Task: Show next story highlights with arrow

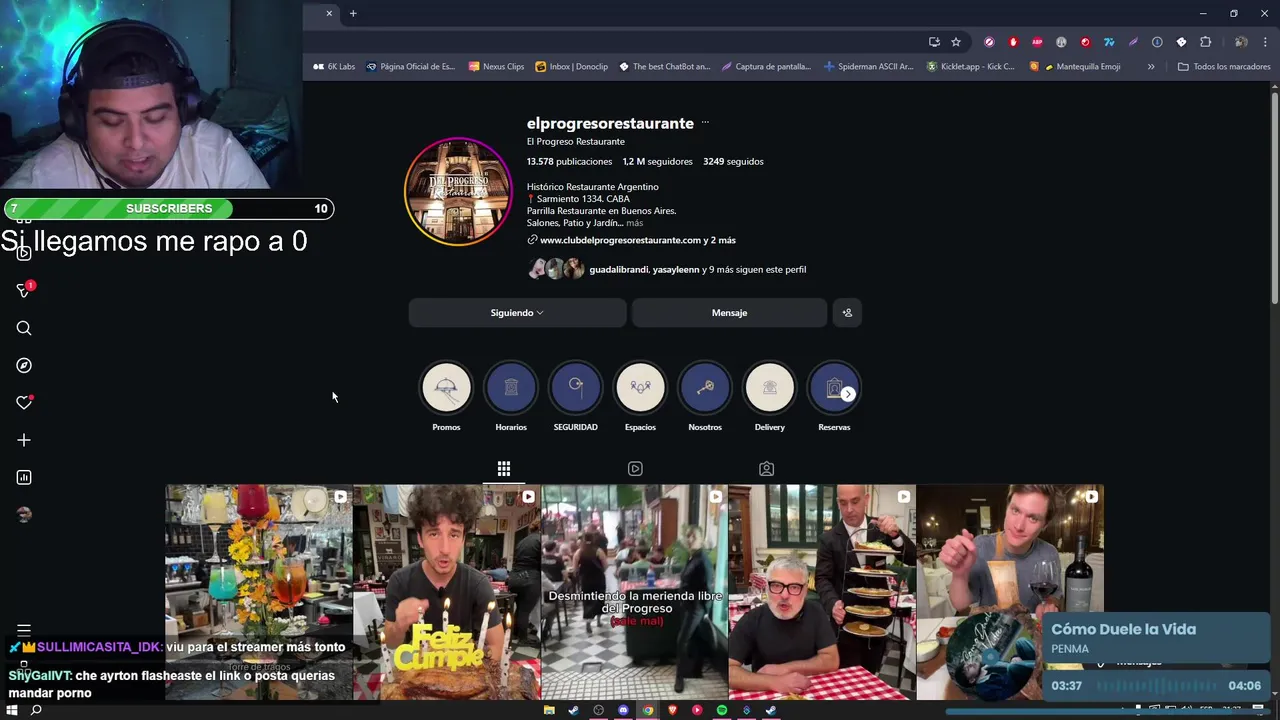Action: [x=848, y=394]
